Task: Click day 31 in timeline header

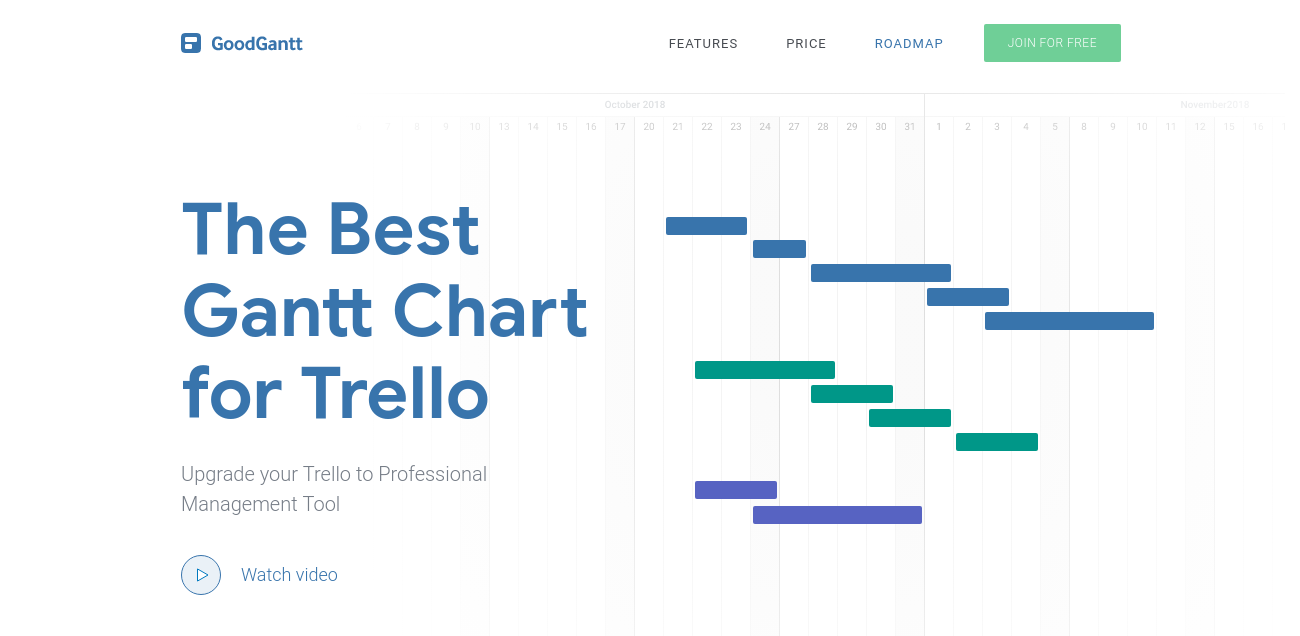Action: pos(909,127)
